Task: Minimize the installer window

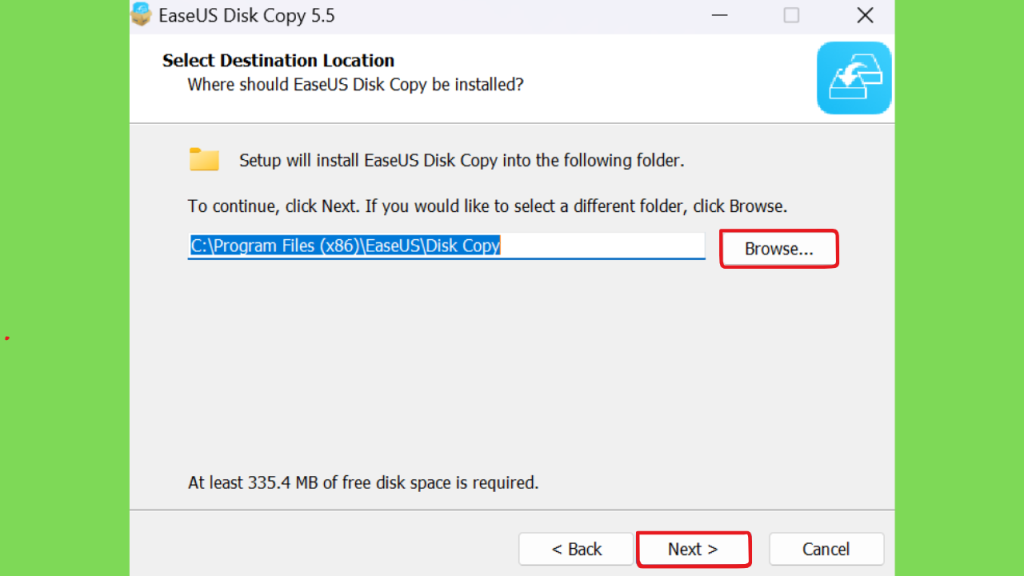Action: (720, 15)
